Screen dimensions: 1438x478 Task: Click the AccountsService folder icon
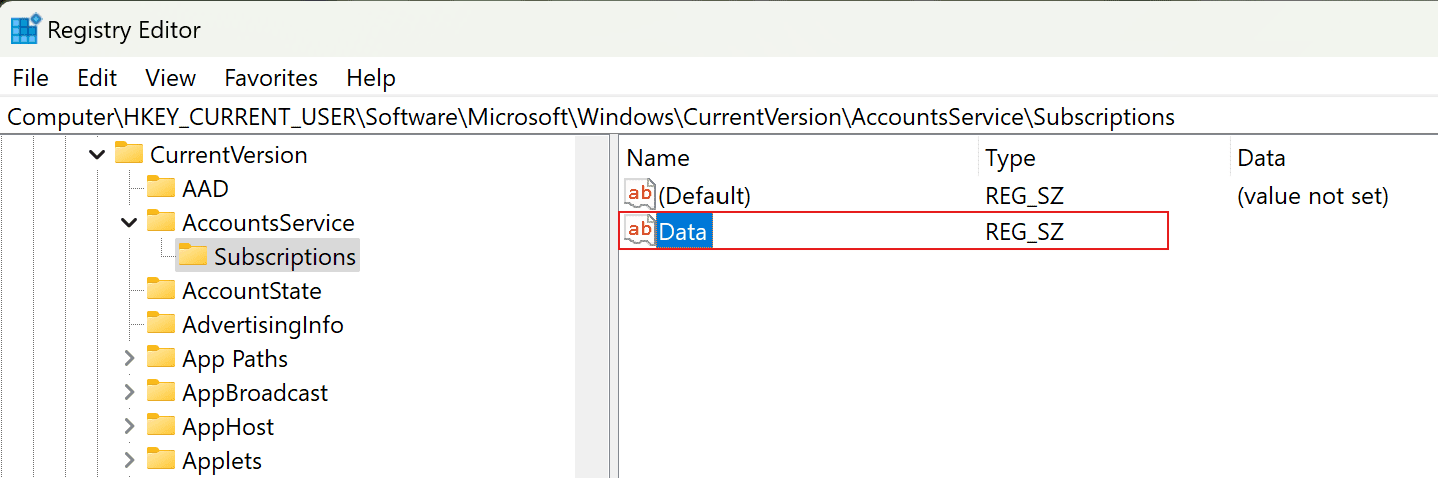[161, 222]
